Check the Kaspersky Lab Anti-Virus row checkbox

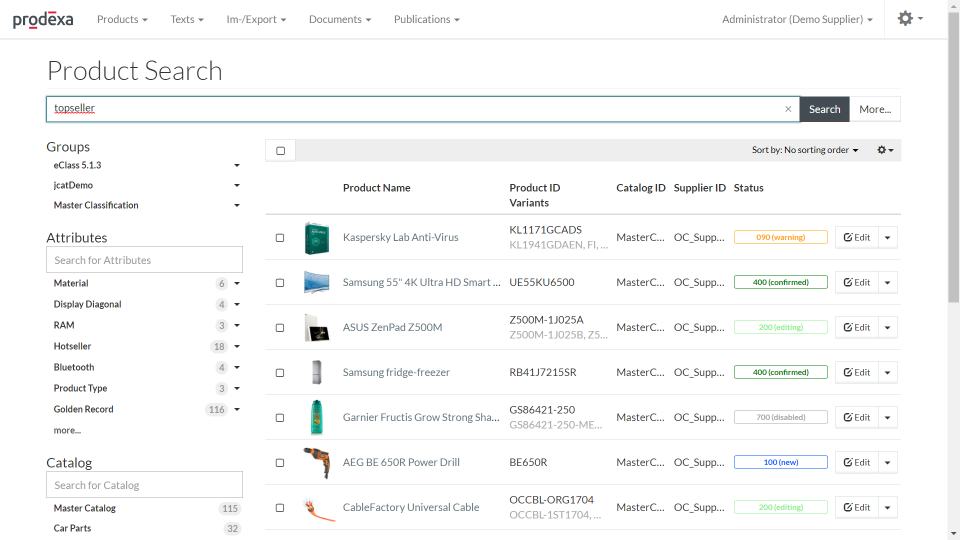point(280,238)
